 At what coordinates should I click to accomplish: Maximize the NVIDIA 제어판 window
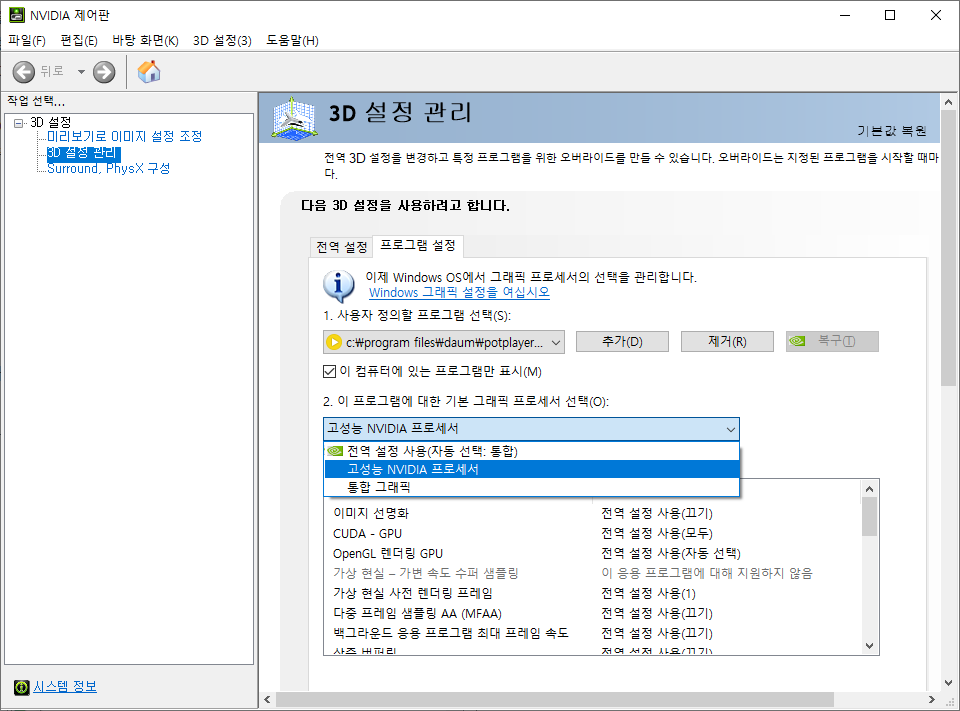[890, 15]
